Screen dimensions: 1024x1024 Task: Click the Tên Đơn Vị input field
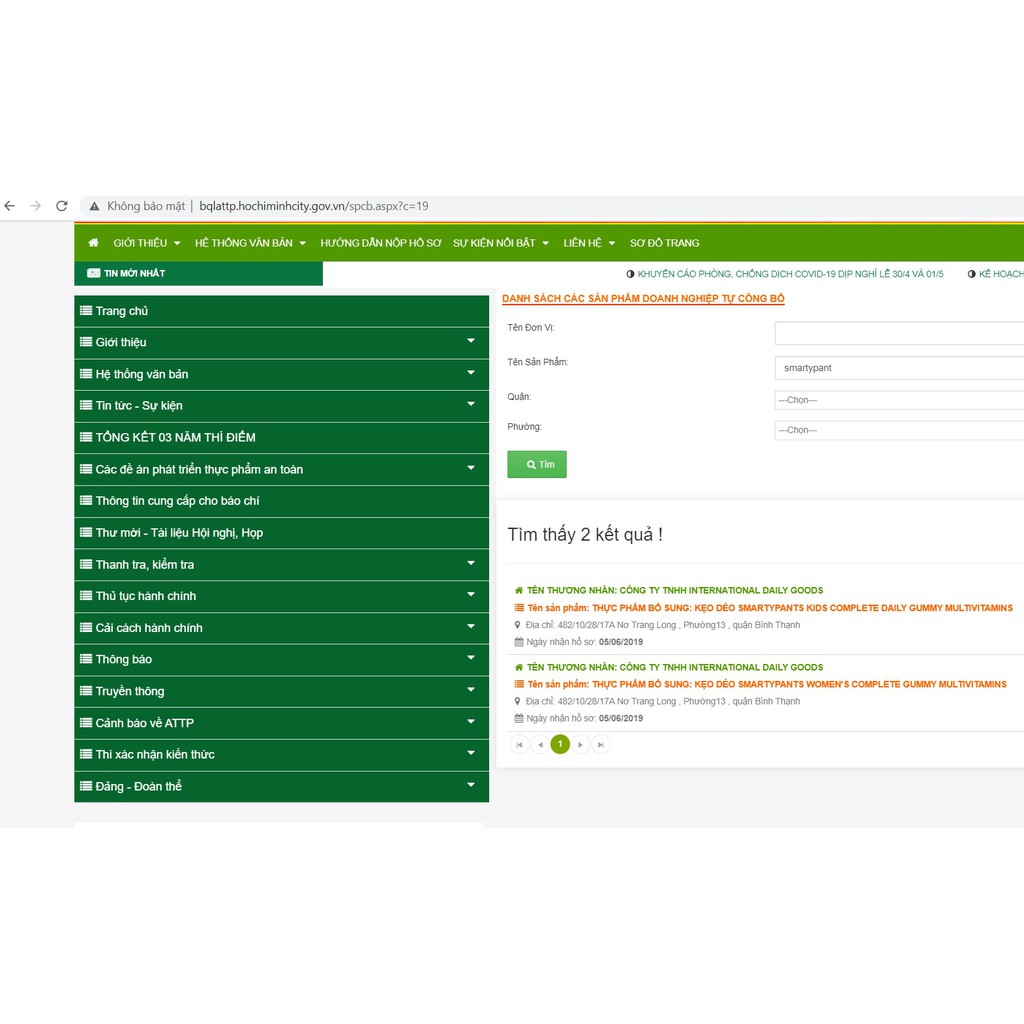[898, 333]
